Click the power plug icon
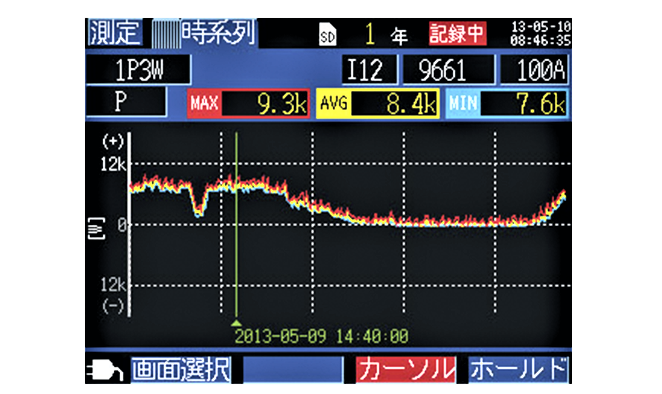 coord(104,370)
